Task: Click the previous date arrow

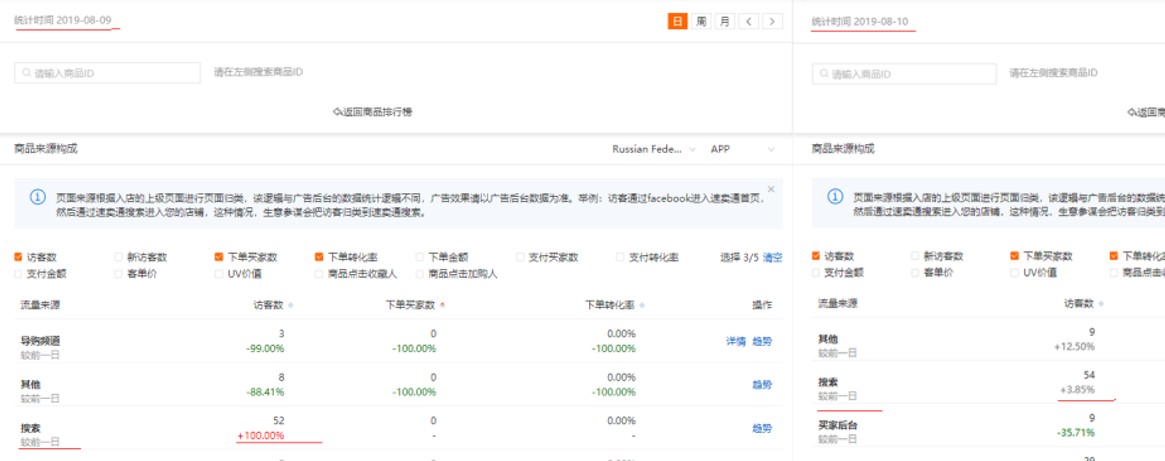Action: pos(750,21)
